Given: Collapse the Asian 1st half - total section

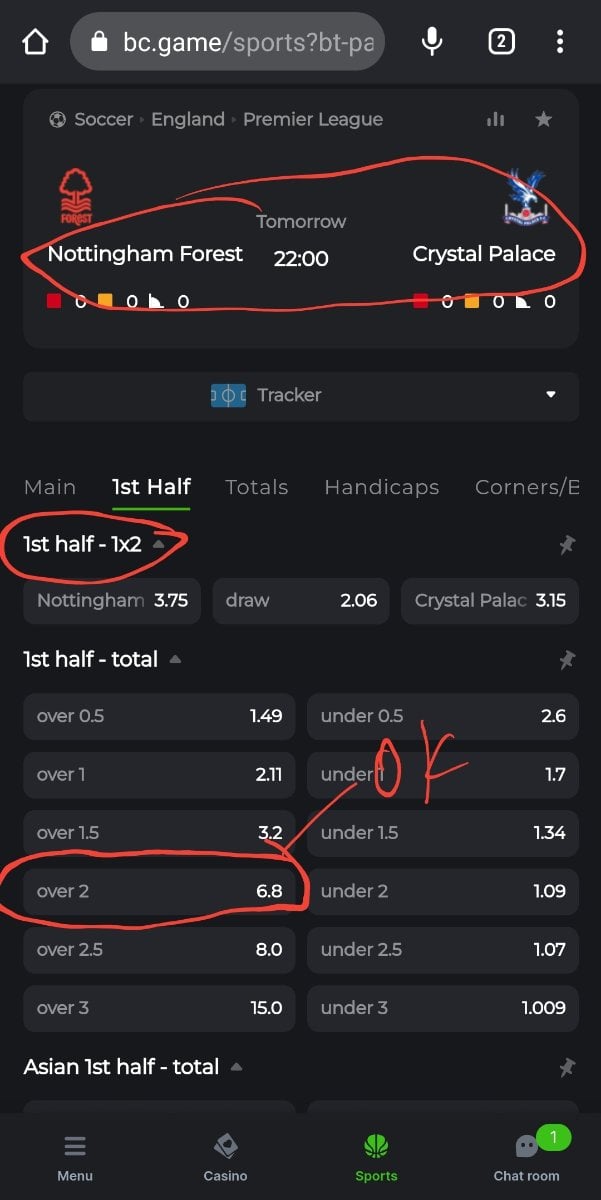Looking at the screenshot, I should click(237, 1068).
